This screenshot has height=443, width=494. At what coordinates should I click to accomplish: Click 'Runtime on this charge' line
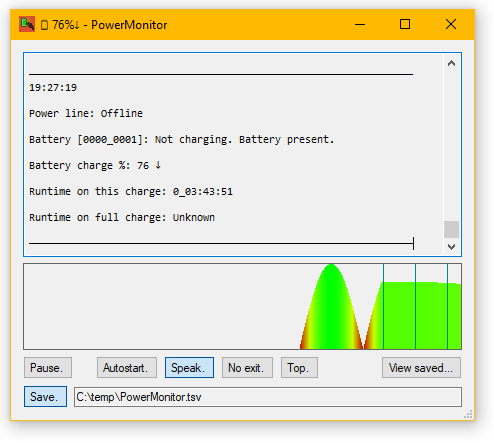131,191
